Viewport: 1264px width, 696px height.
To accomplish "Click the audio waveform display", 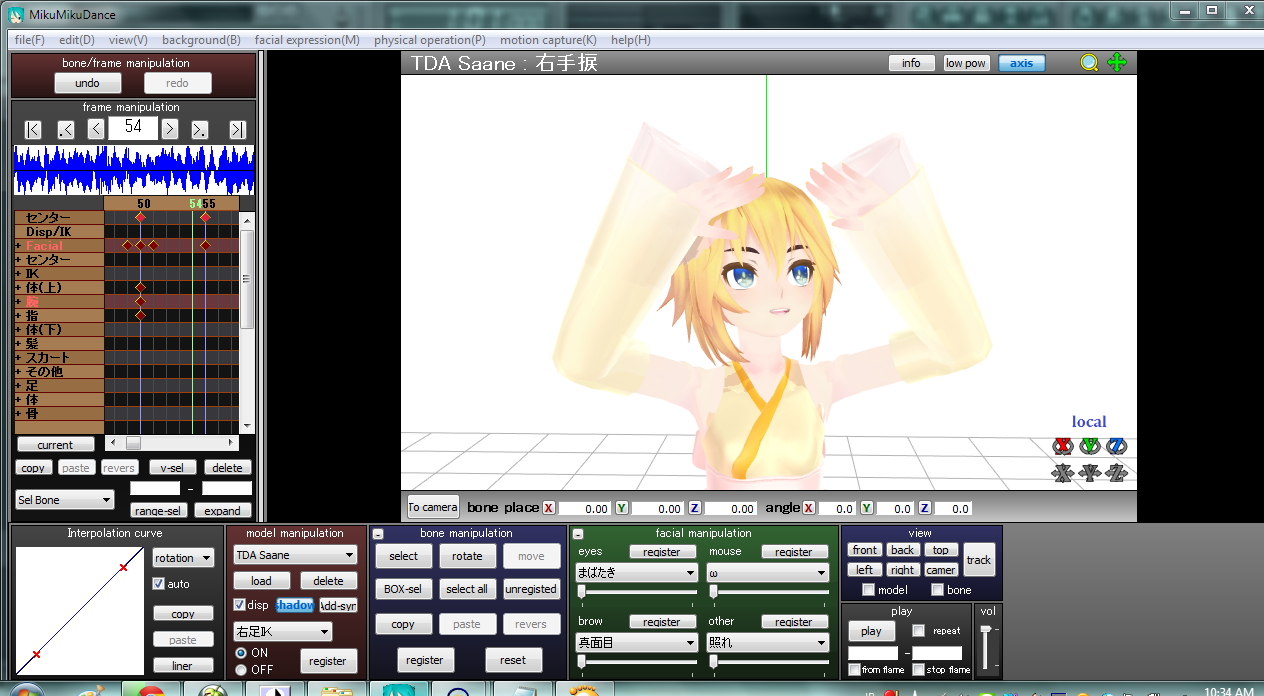I will tap(134, 170).
